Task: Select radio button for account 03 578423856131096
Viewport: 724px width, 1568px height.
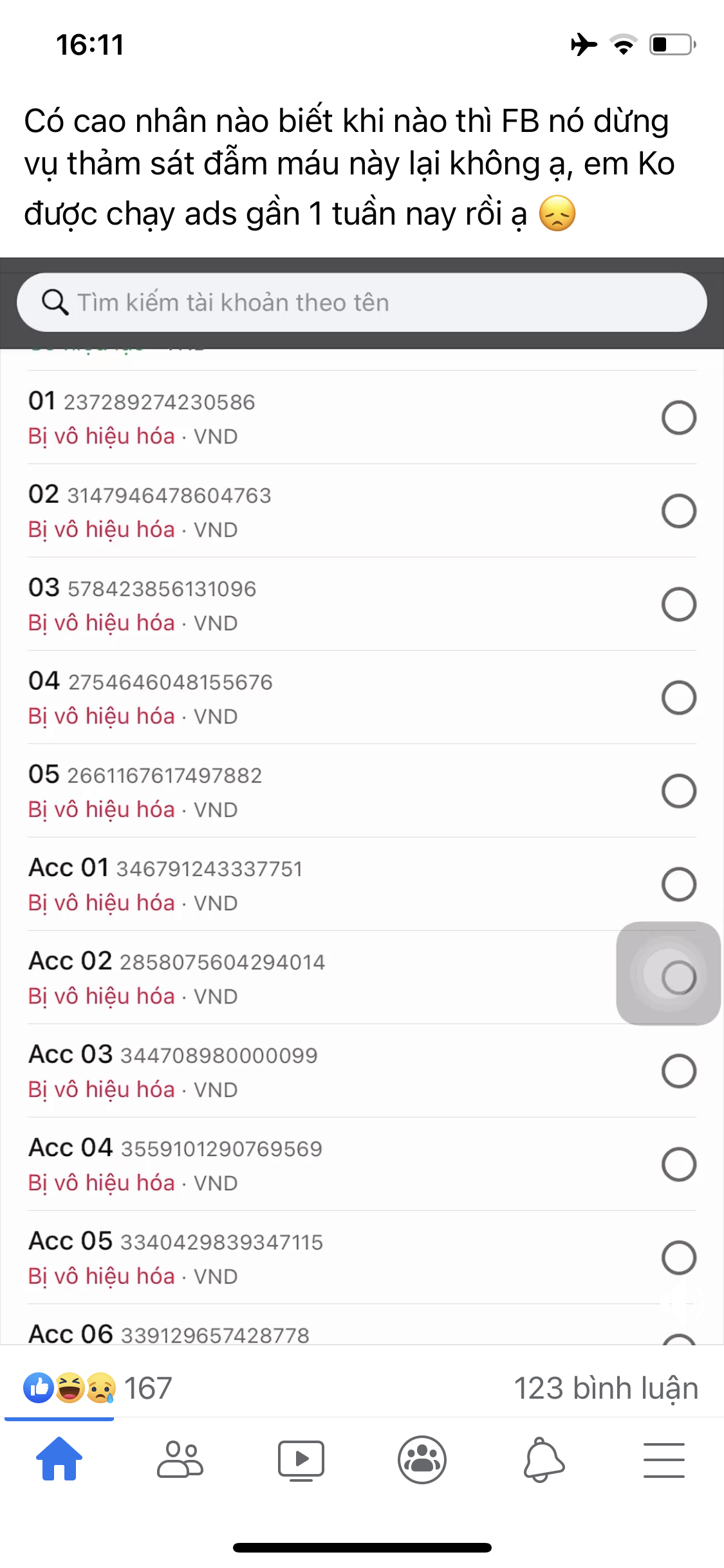Action: pos(679,604)
